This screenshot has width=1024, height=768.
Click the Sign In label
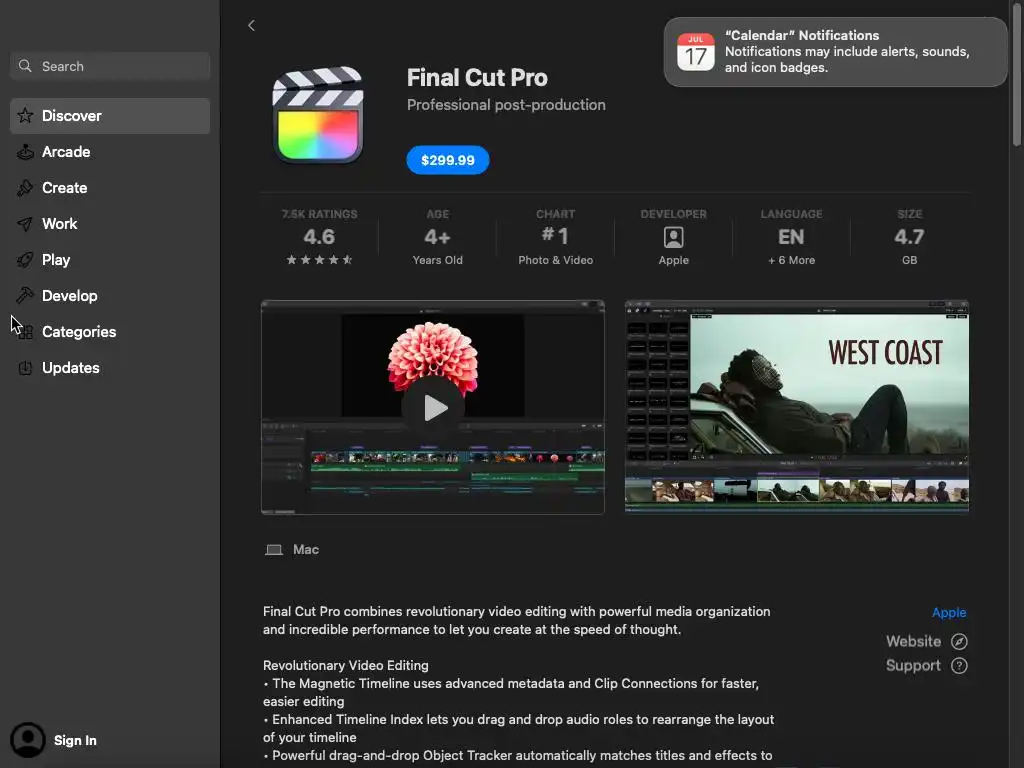point(75,741)
